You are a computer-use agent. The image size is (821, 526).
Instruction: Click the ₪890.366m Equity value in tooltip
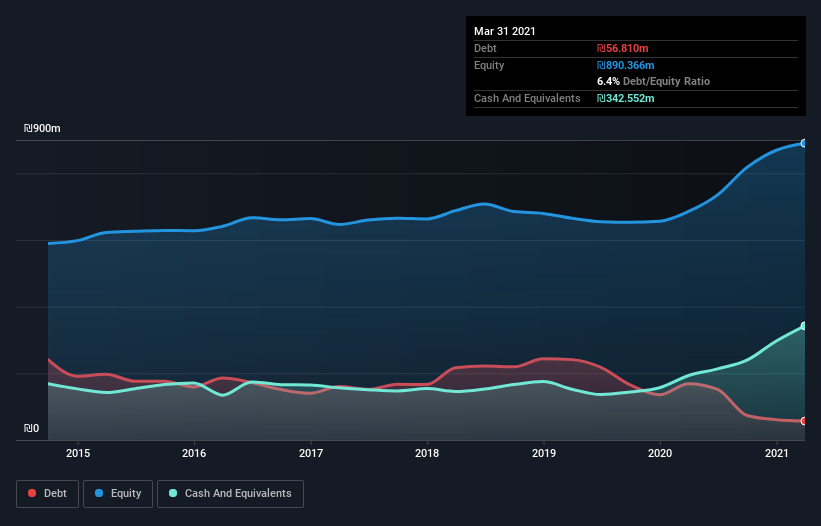point(626,65)
